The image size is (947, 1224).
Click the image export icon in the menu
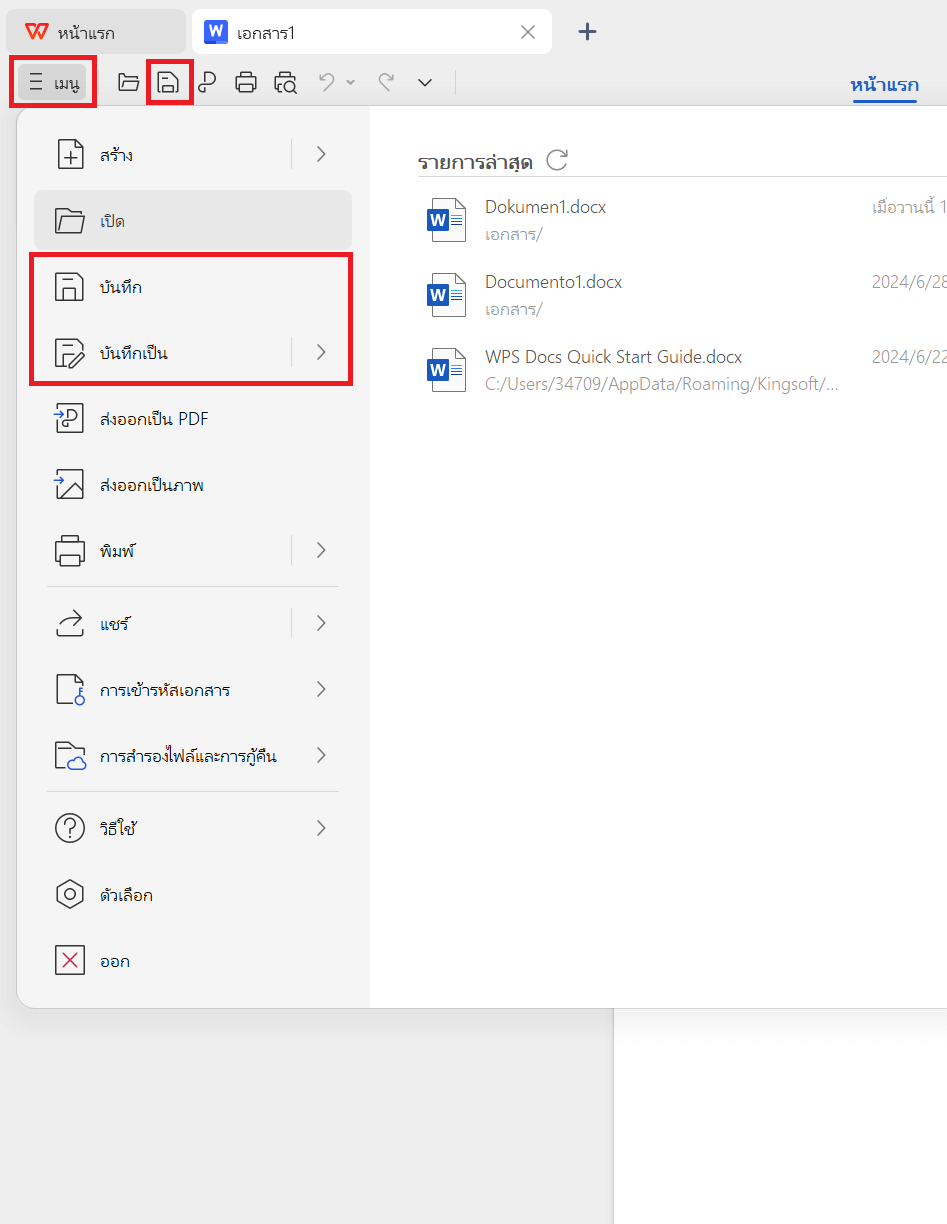69,485
